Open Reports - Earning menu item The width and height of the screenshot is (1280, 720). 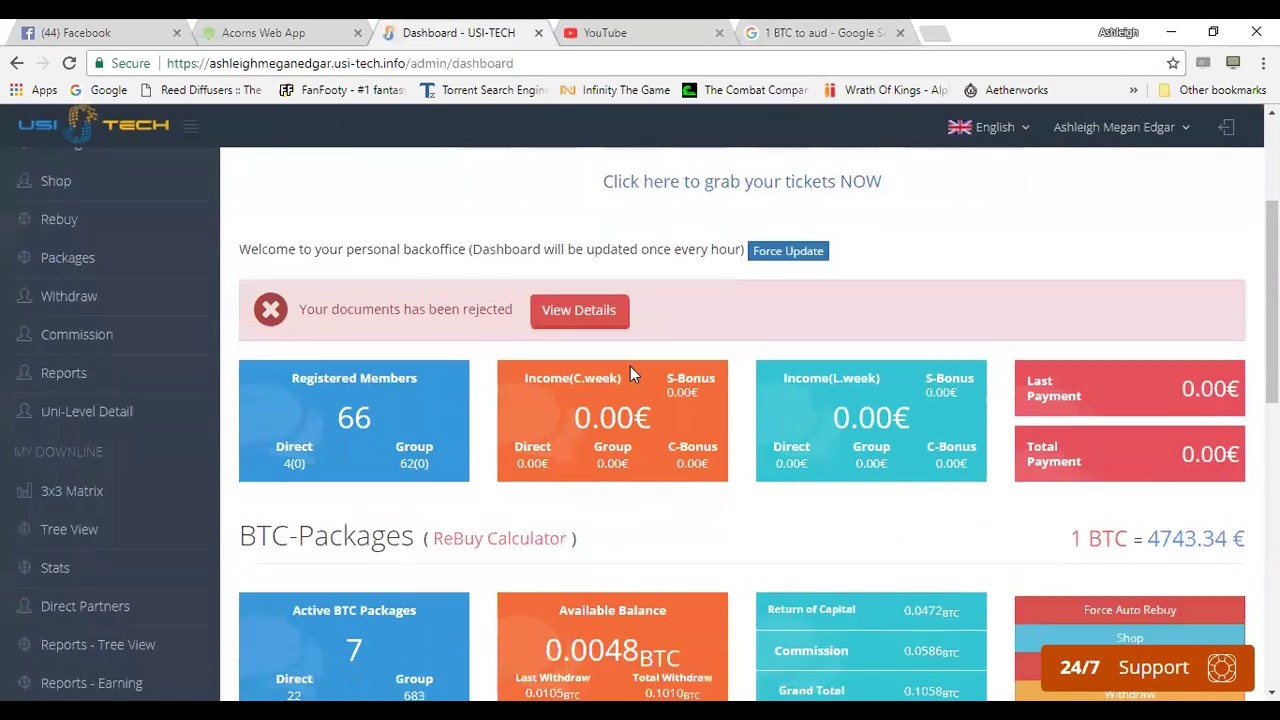pos(92,683)
